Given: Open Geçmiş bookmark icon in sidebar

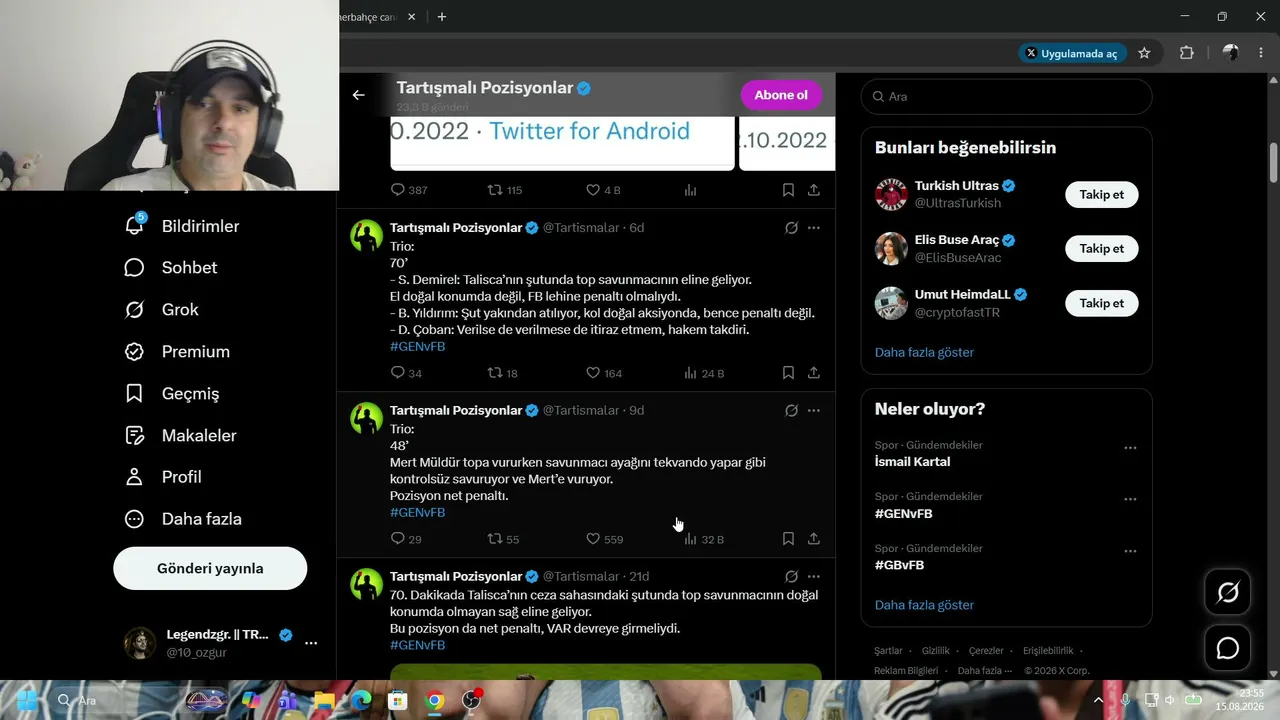Looking at the screenshot, I should click(134, 394).
